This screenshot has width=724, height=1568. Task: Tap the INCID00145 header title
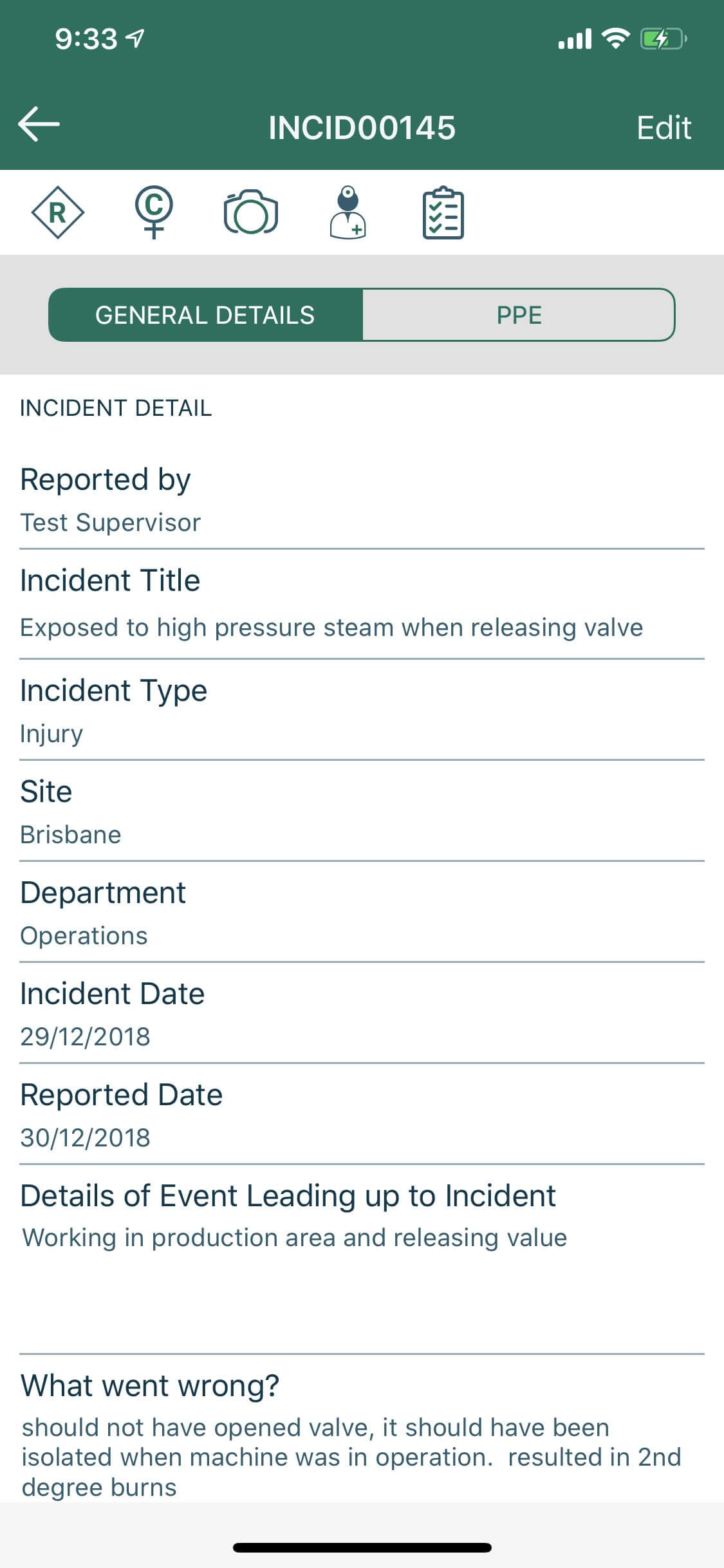pyautogui.click(x=362, y=127)
